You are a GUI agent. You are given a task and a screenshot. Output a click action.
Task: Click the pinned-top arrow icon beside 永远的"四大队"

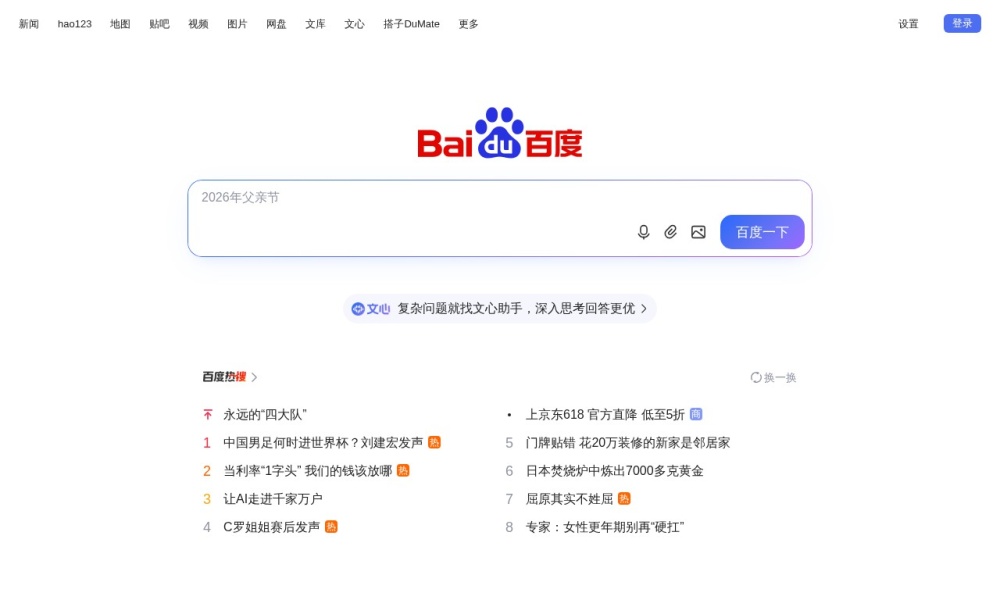pos(208,414)
